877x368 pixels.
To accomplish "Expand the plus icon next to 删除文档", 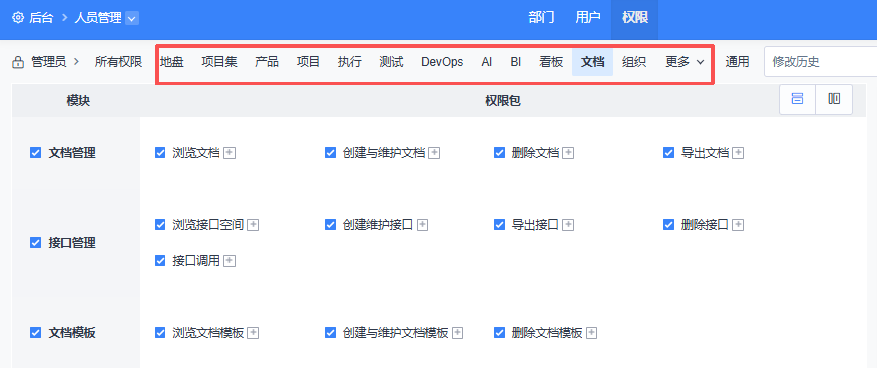I will coord(568,153).
